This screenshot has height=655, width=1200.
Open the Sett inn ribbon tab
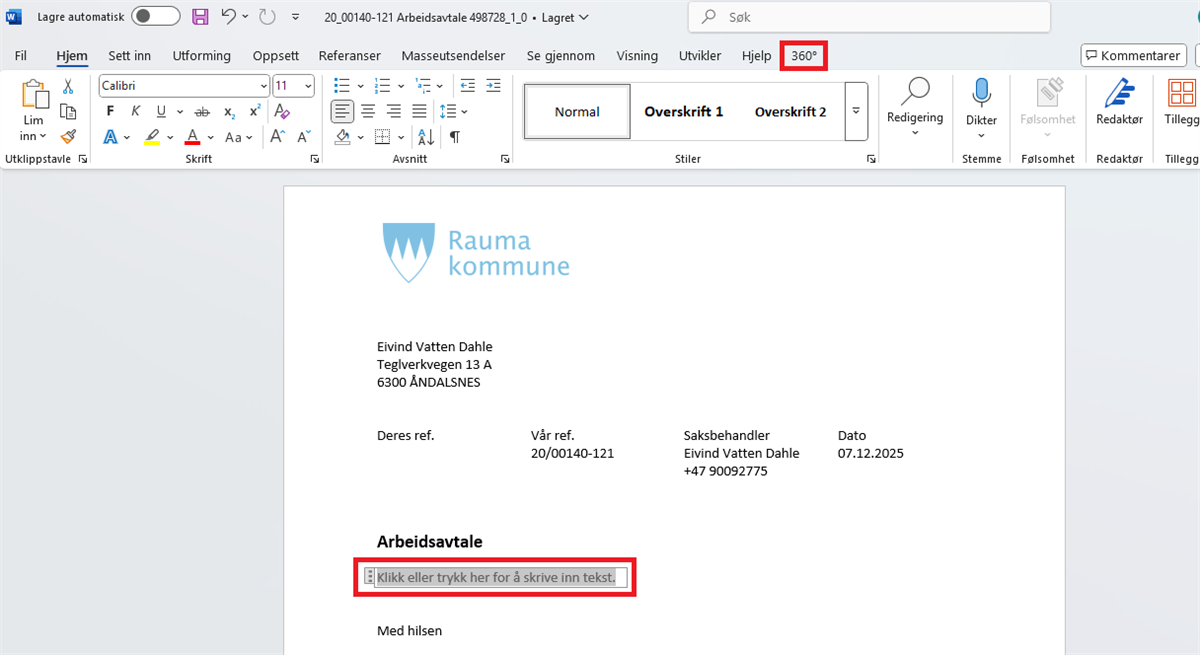point(129,56)
